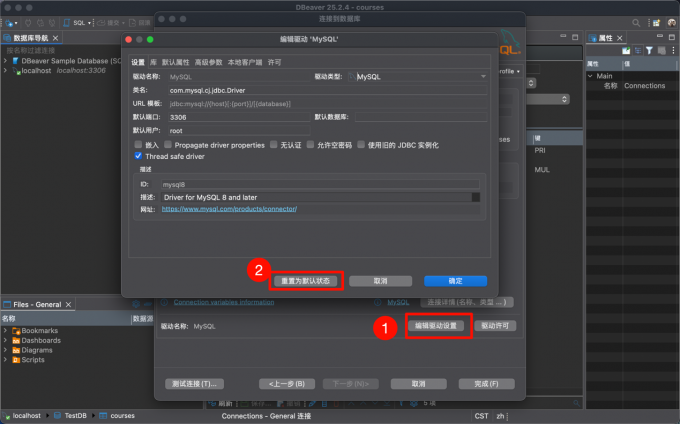680x424 pixels.
Task: Click the 编辑驱动设置 button
Action: pos(436,326)
